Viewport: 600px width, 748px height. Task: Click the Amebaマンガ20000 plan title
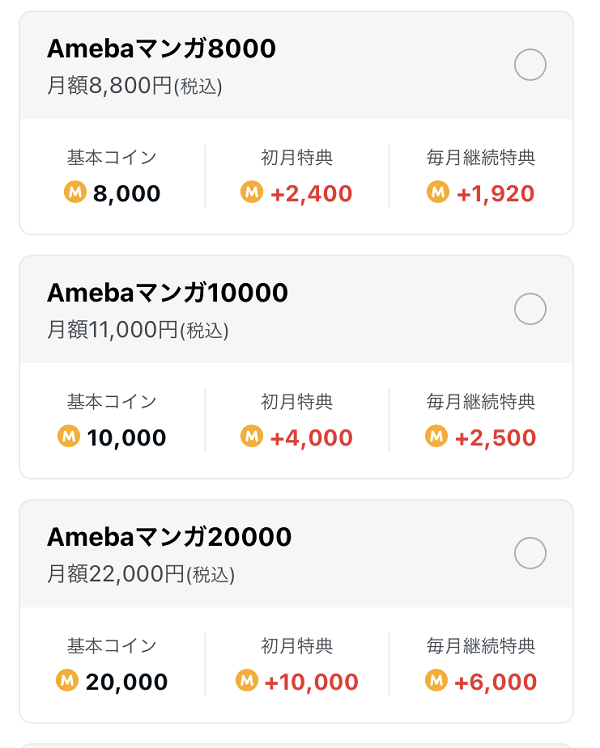tap(169, 537)
